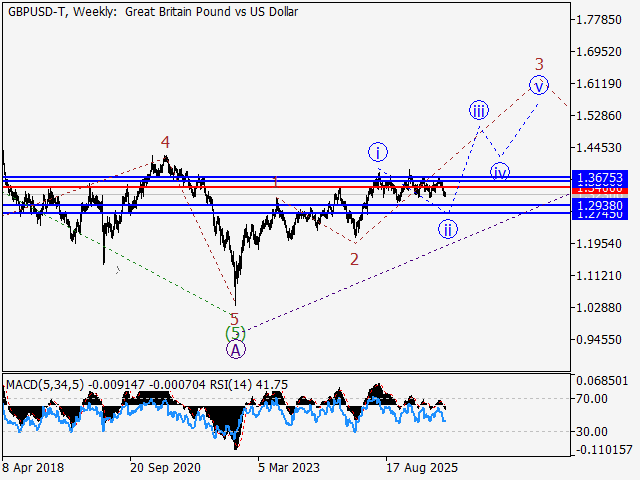The image size is (640, 480).
Task: Select the circled purple A label
Action: click(236, 350)
